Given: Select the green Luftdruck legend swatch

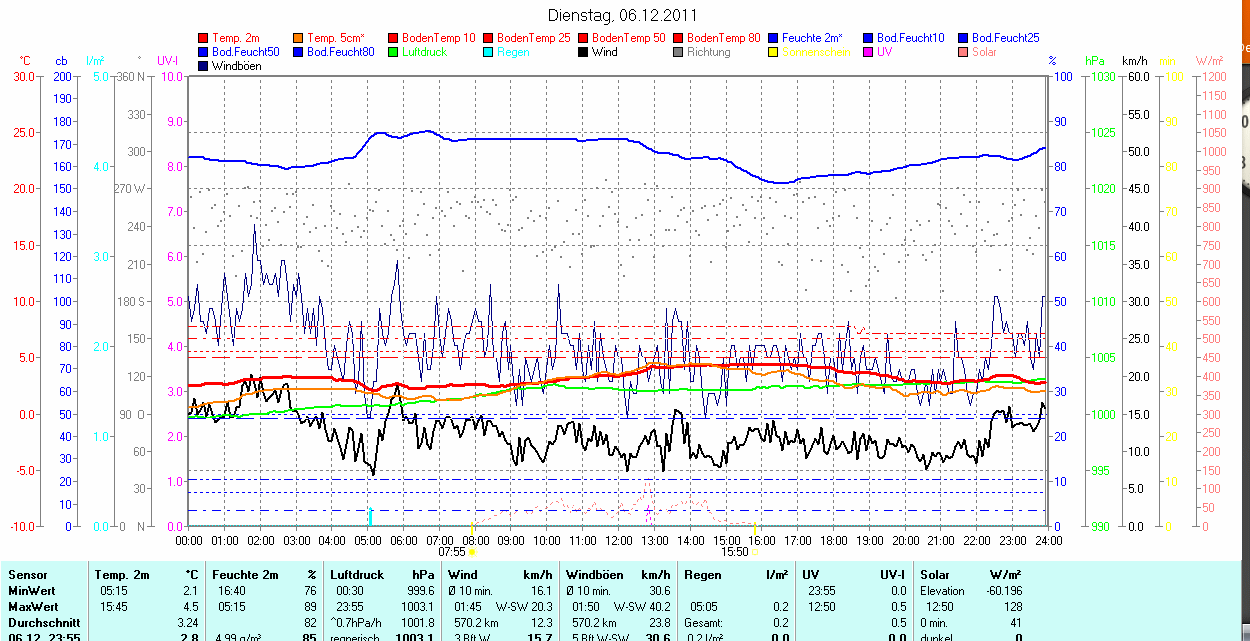Looking at the screenshot, I should point(394,52).
